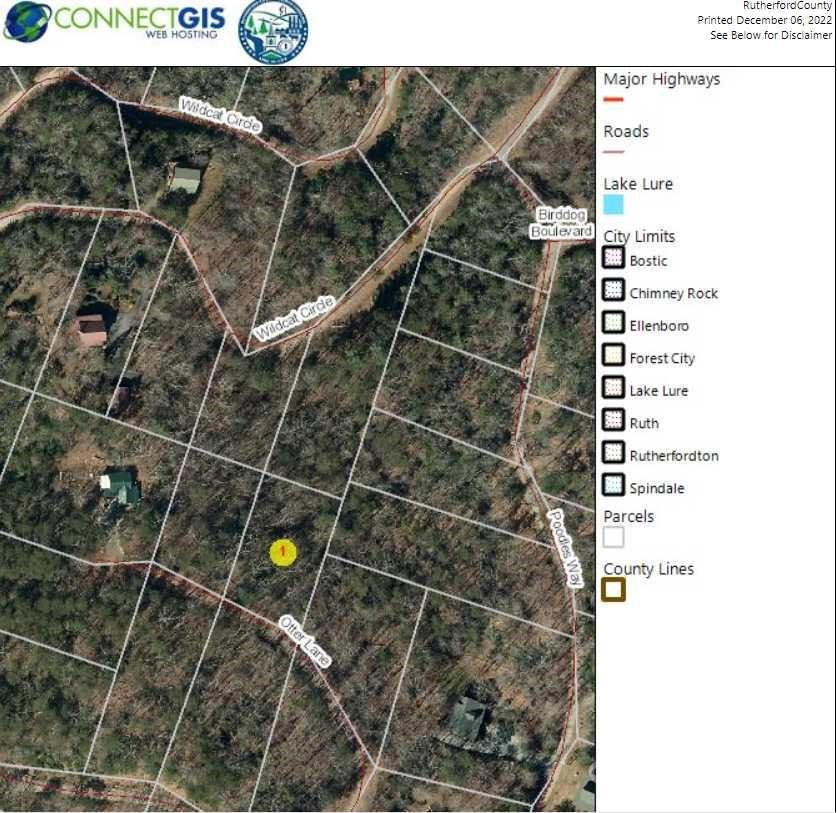
Task: Click the ConnectGIS globe logo
Action: click(x=27, y=22)
